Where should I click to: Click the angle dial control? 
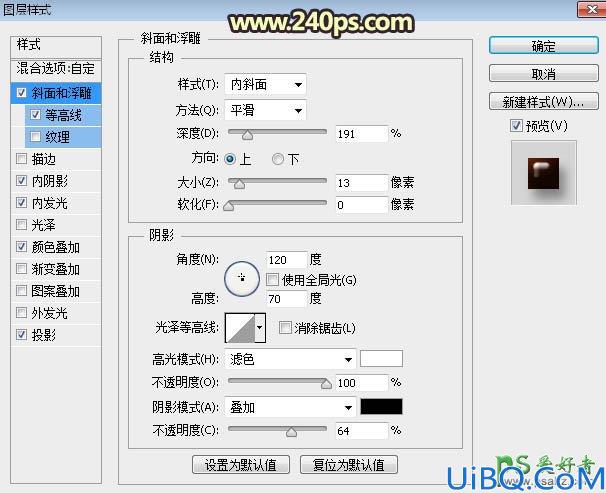(x=242, y=279)
